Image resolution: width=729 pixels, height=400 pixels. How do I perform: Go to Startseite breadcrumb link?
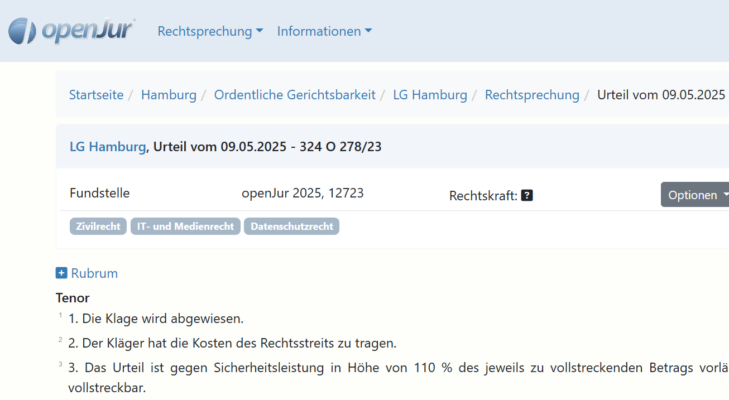tap(96, 95)
